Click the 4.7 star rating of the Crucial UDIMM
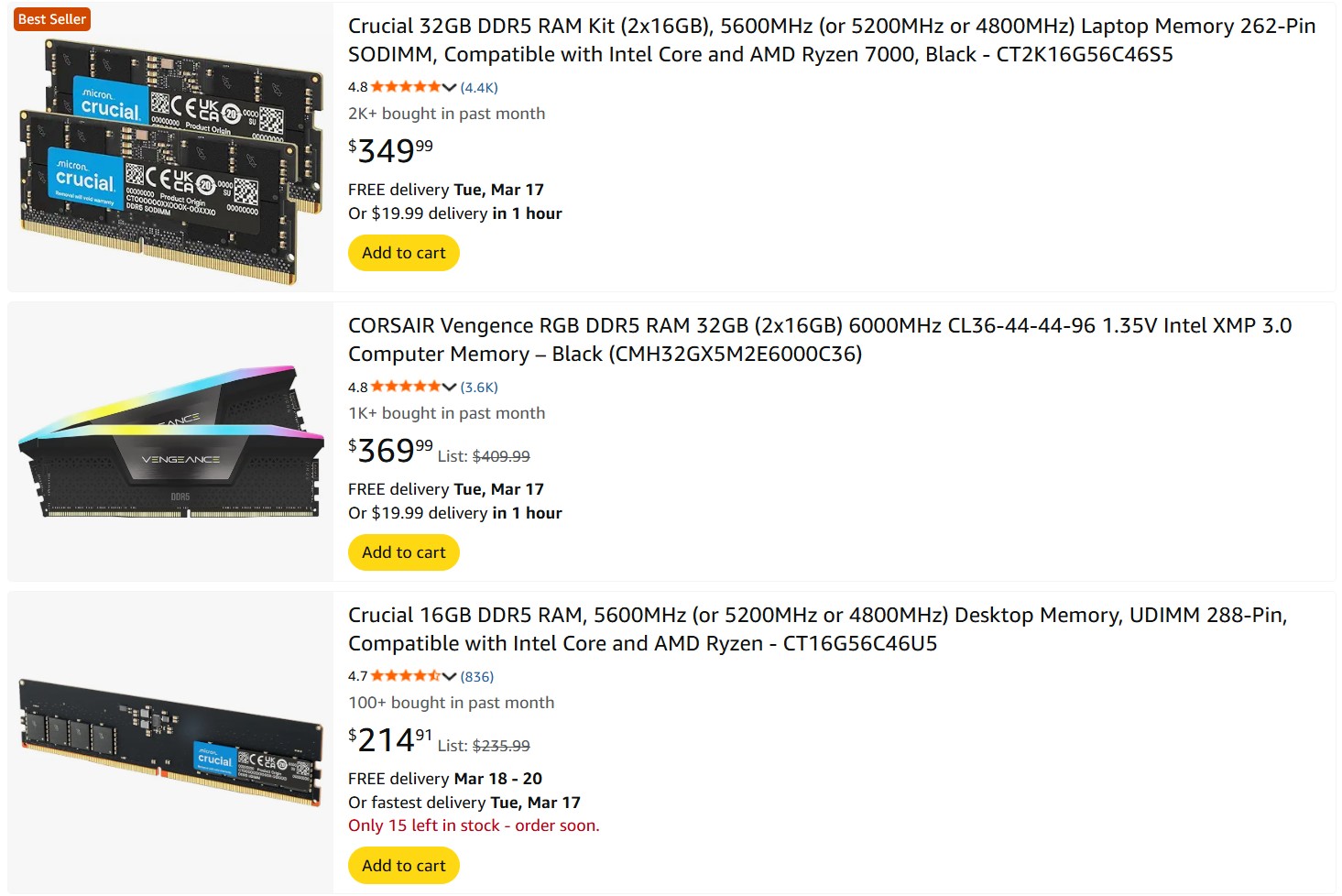This screenshot has height=896, width=1342. coord(408,675)
